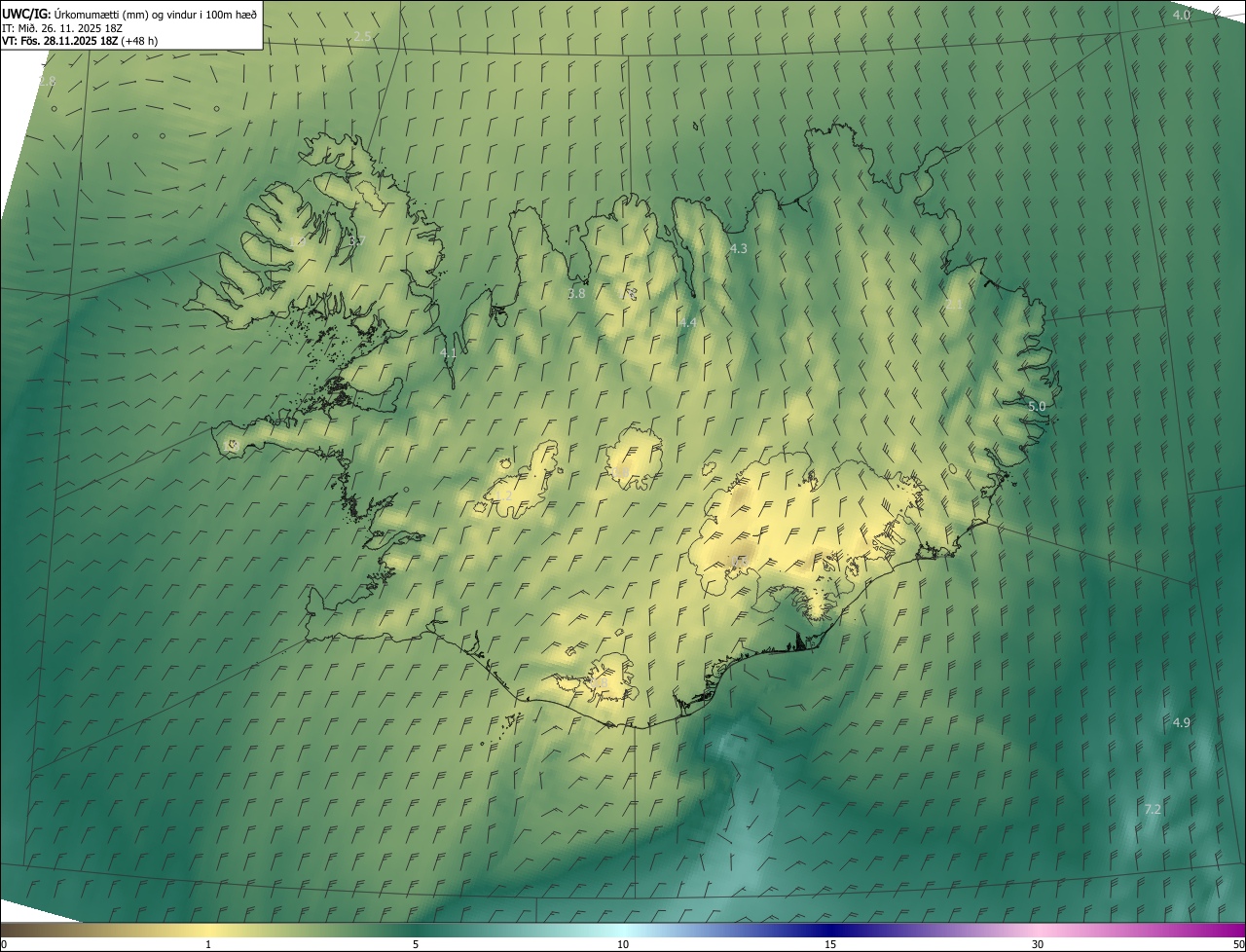The width and height of the screenshot is (1246, 952).
Task: Click the initial time 'IT: Mið. 26. 11. 2025 18Z'
Action: (62, 28)
